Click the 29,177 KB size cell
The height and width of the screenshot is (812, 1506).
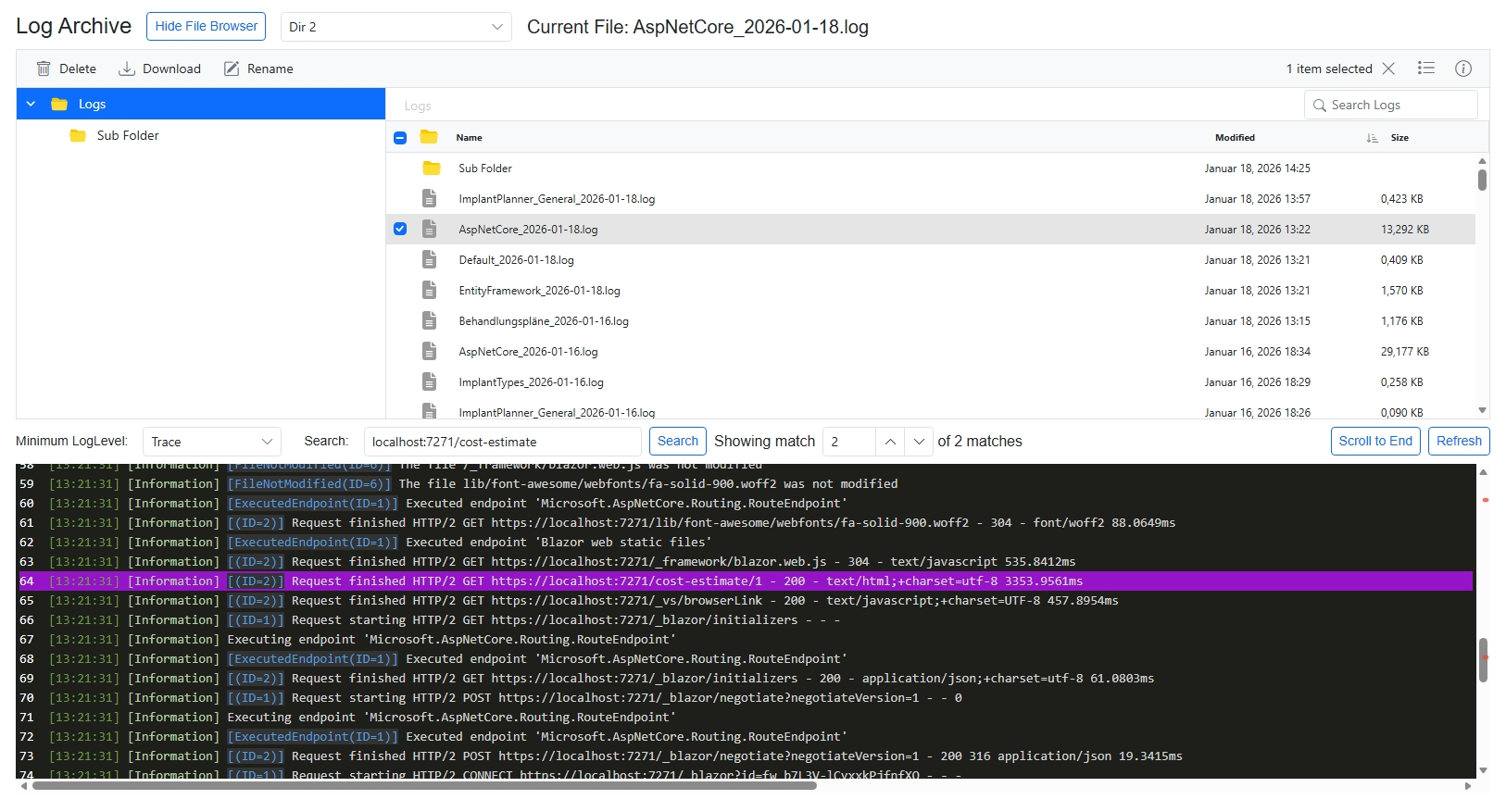1404,351
